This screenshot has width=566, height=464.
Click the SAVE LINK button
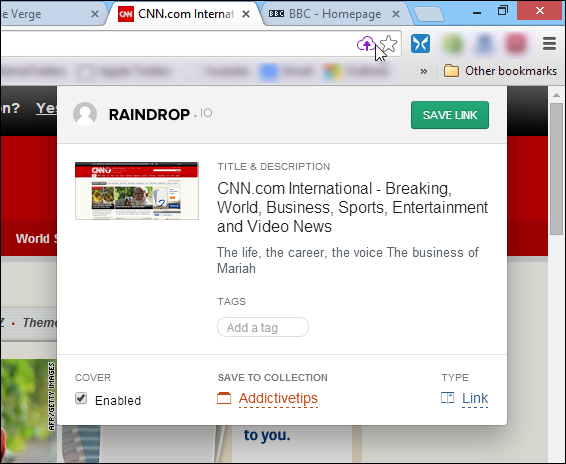coord(450,115)
